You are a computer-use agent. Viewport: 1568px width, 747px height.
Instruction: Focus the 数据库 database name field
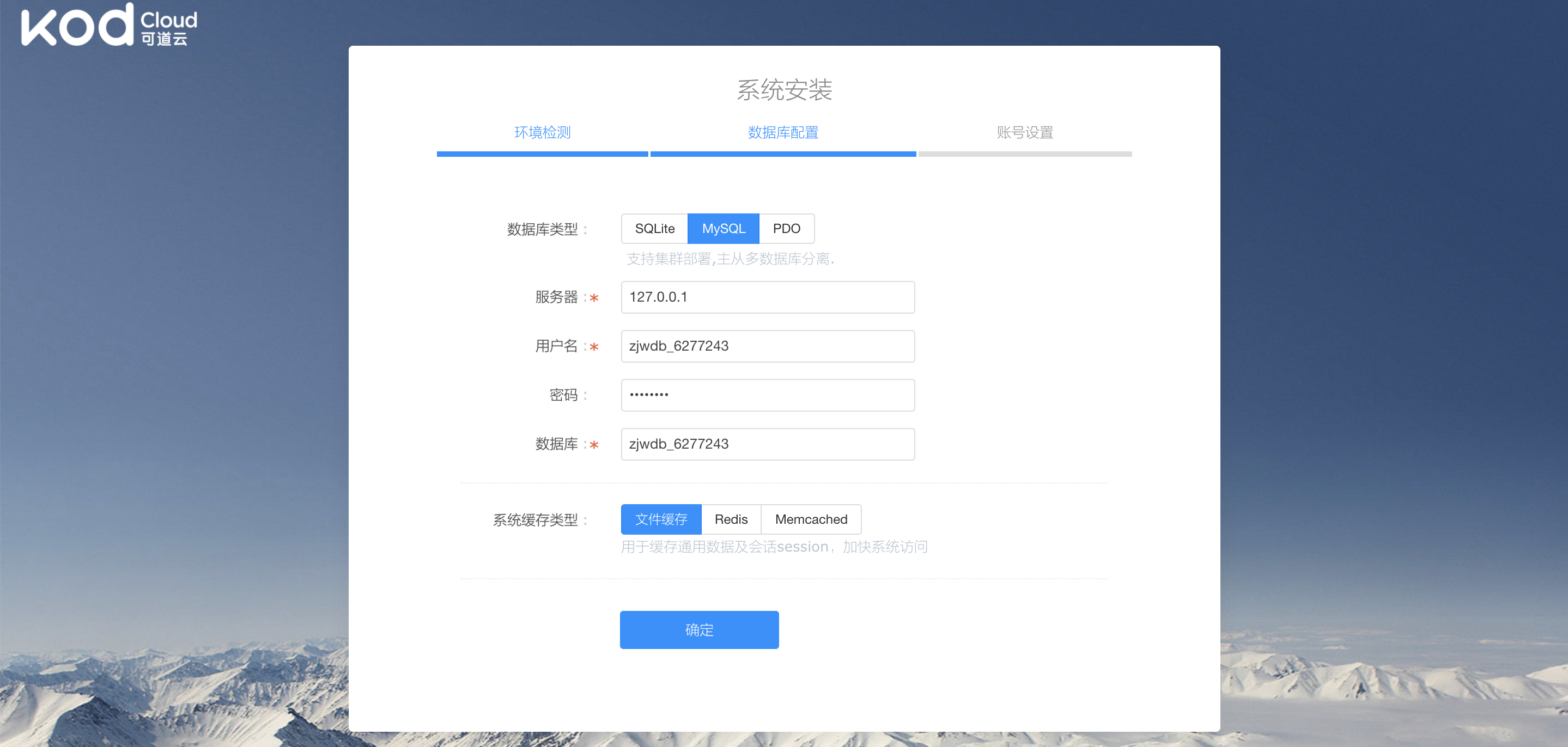[767, 444]
